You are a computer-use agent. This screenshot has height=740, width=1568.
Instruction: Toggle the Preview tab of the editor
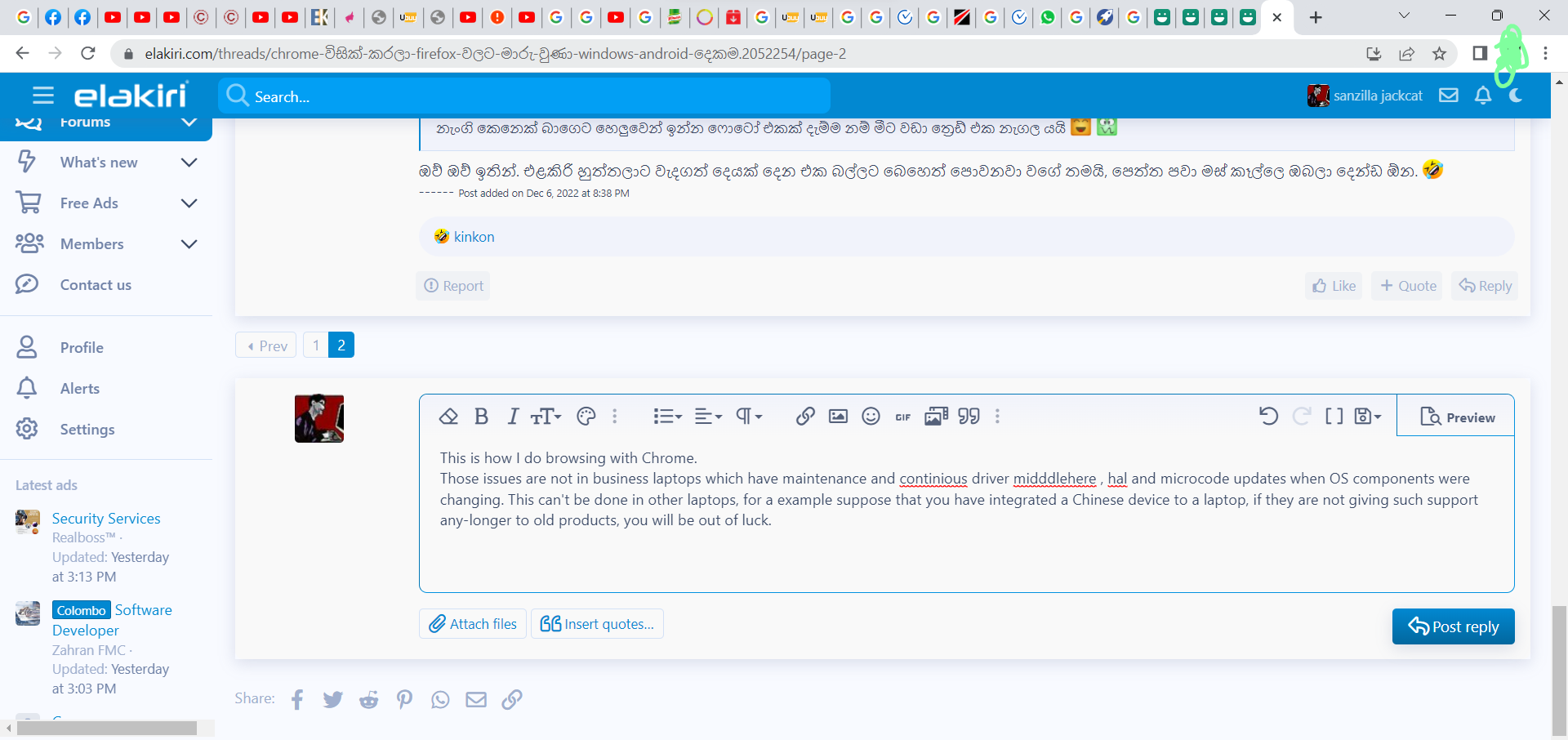(1456, 417)
